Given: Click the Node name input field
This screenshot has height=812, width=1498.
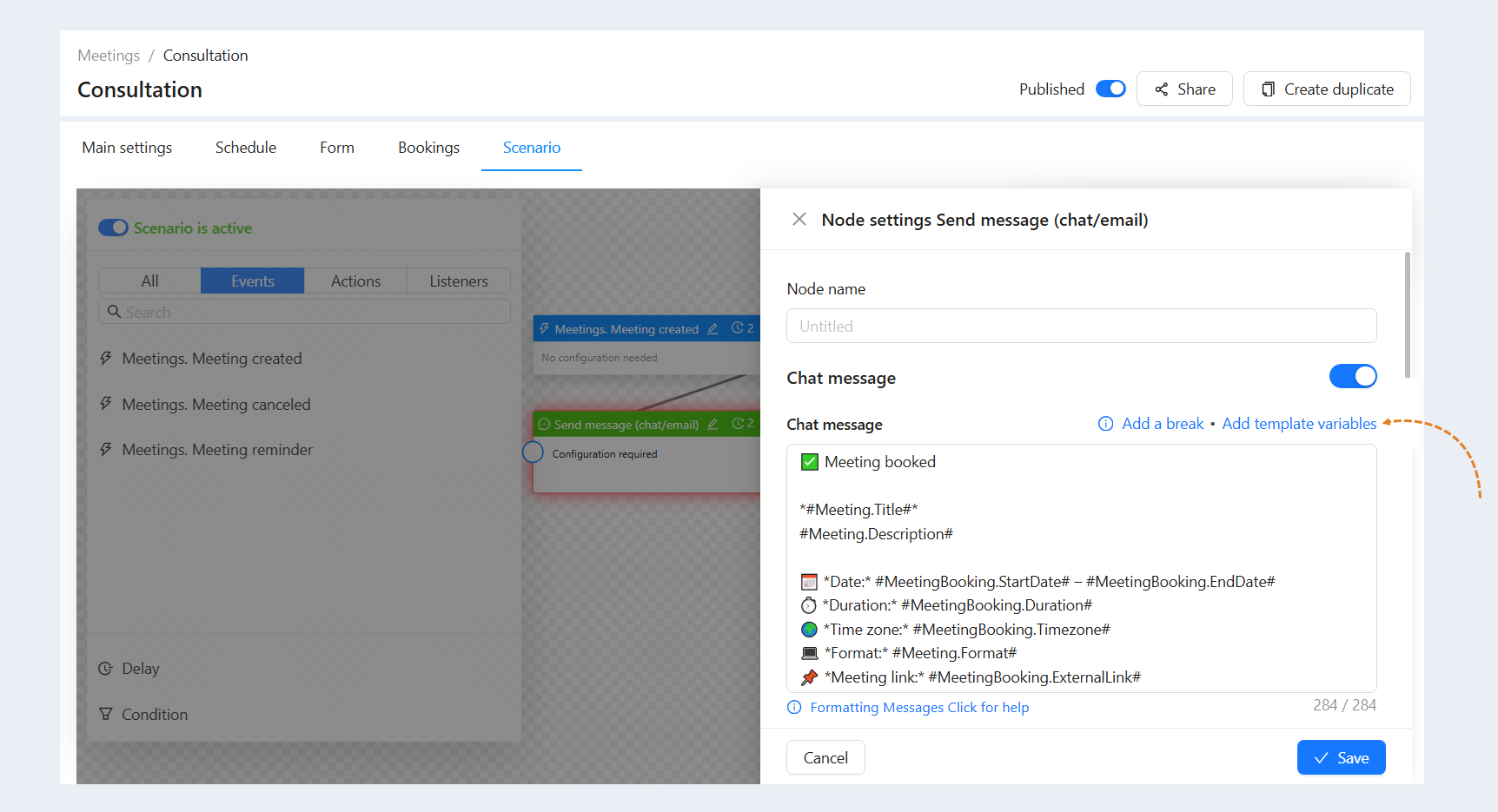Looking at the screenshot, I should tap(1082, 326).
